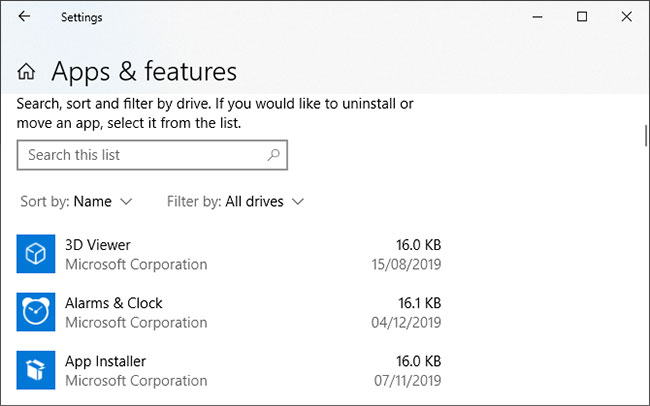The width and height of the screenshot is (650, 406).
Task: Click the 16.1 KB size of Alarms & Clock
Action: click(420, 303)
